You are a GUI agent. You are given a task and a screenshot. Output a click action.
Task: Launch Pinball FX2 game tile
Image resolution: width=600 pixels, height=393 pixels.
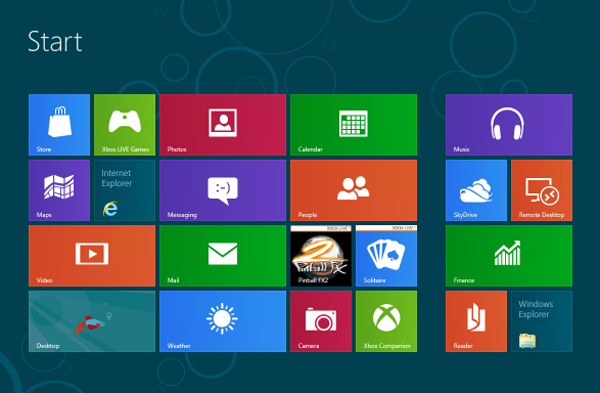tap(321, 256)
